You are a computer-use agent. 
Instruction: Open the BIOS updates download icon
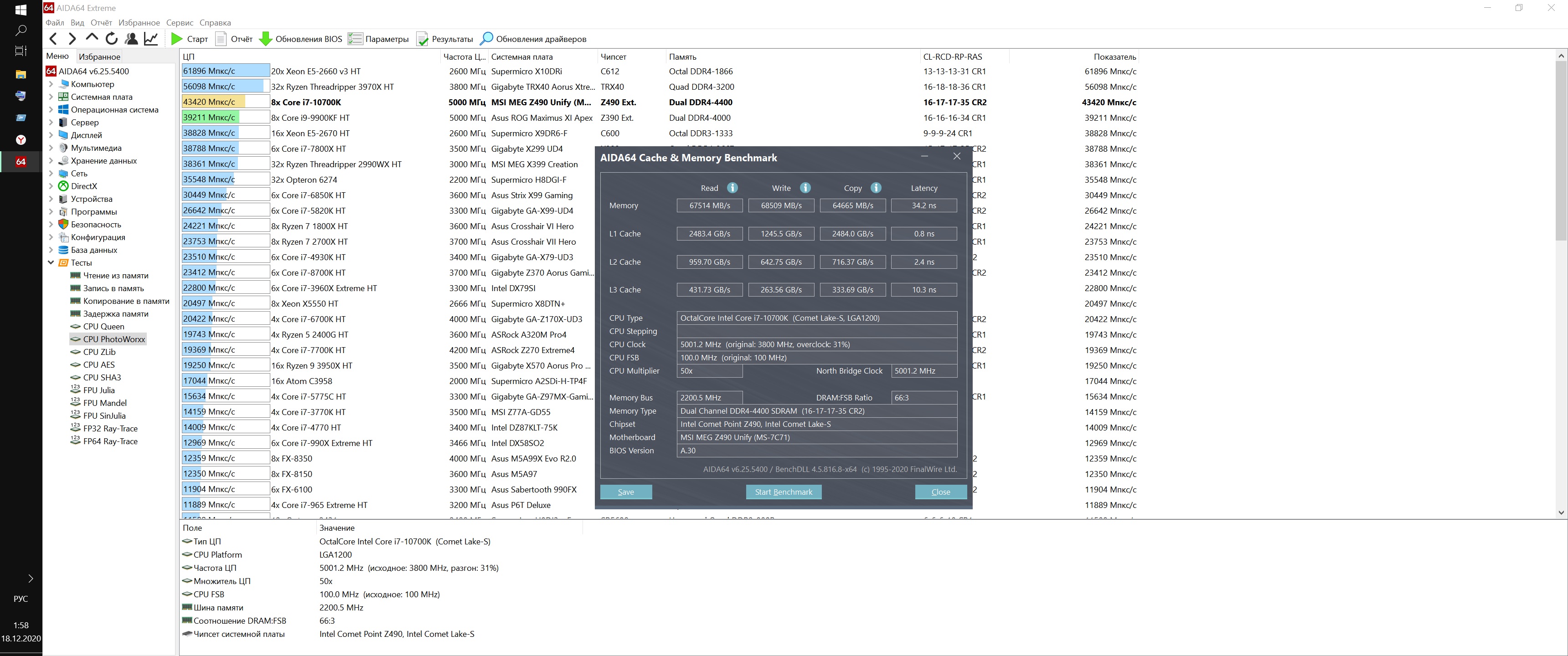point(265,39)
